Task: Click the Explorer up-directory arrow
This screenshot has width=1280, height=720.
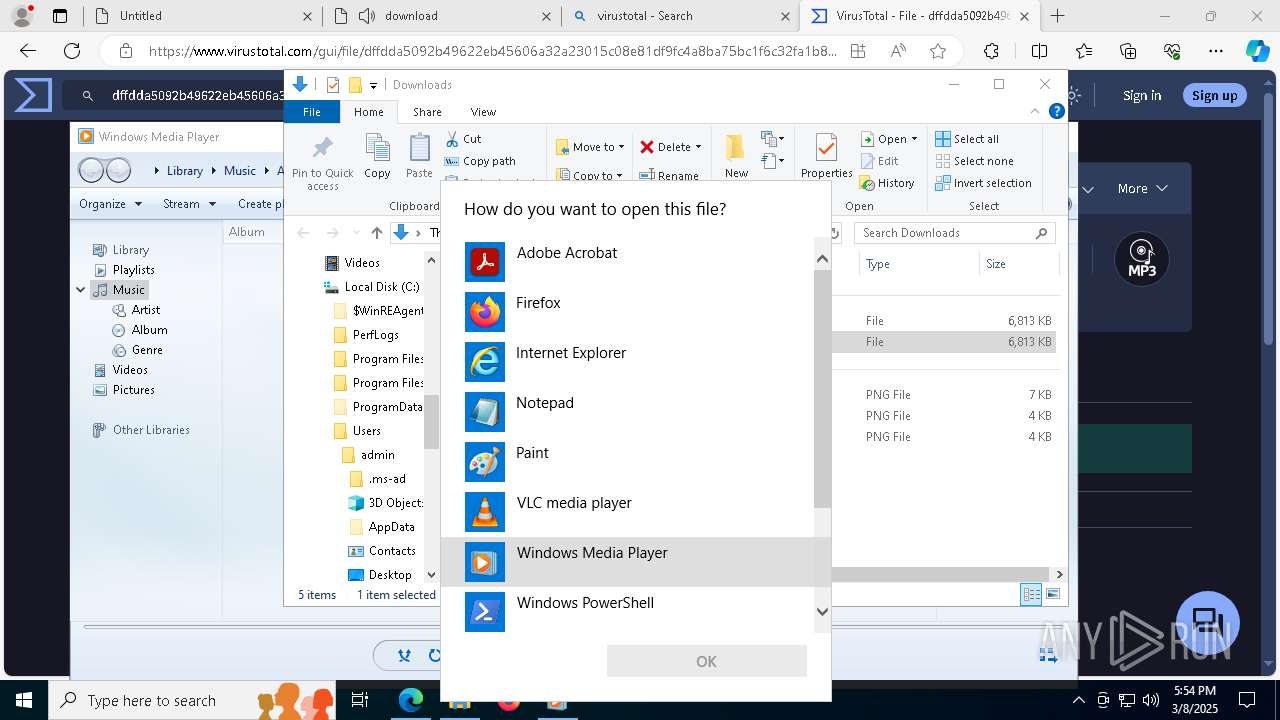Action: (x=376, y=233)
